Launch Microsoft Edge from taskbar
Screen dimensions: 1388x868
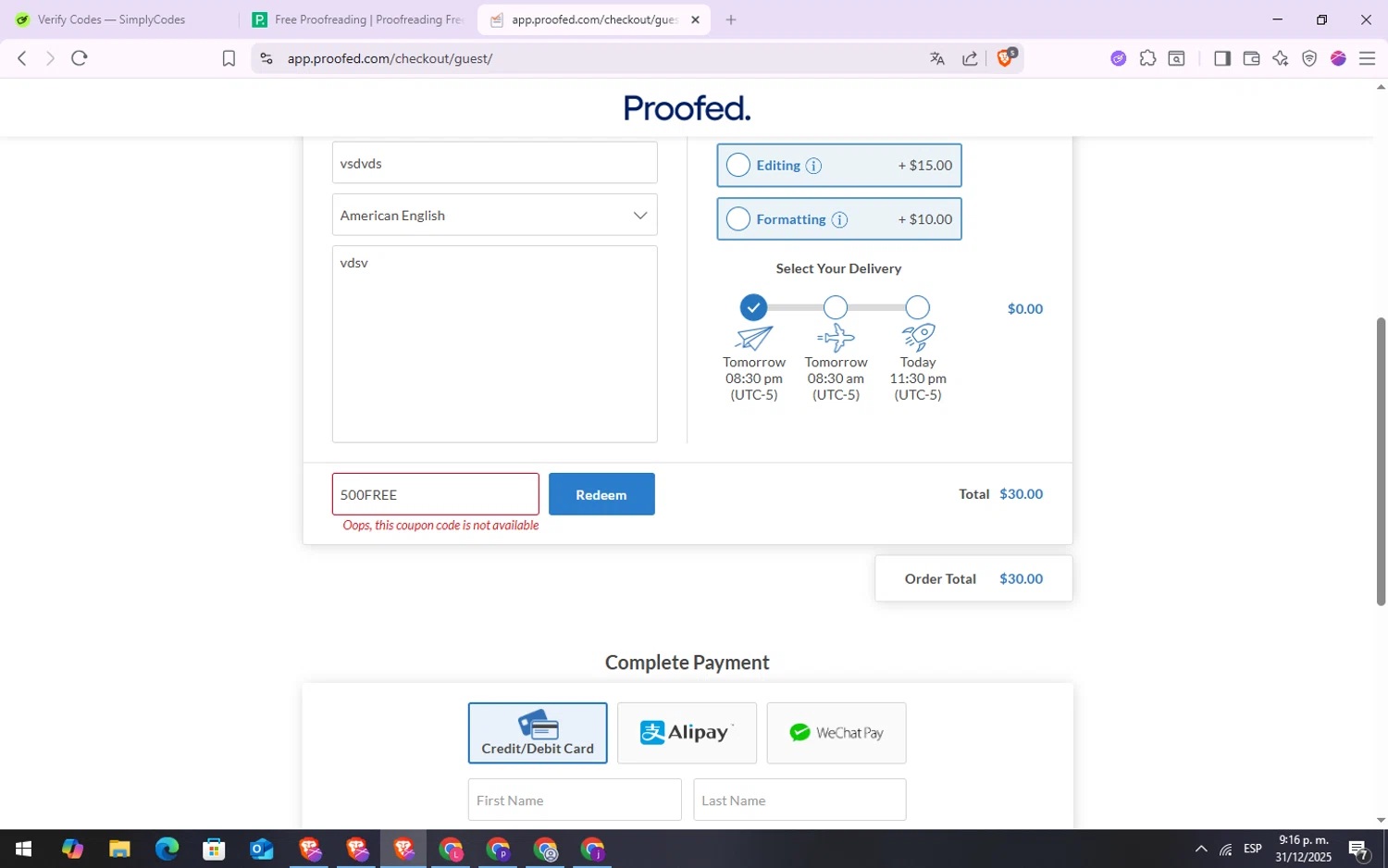(167, 849)
